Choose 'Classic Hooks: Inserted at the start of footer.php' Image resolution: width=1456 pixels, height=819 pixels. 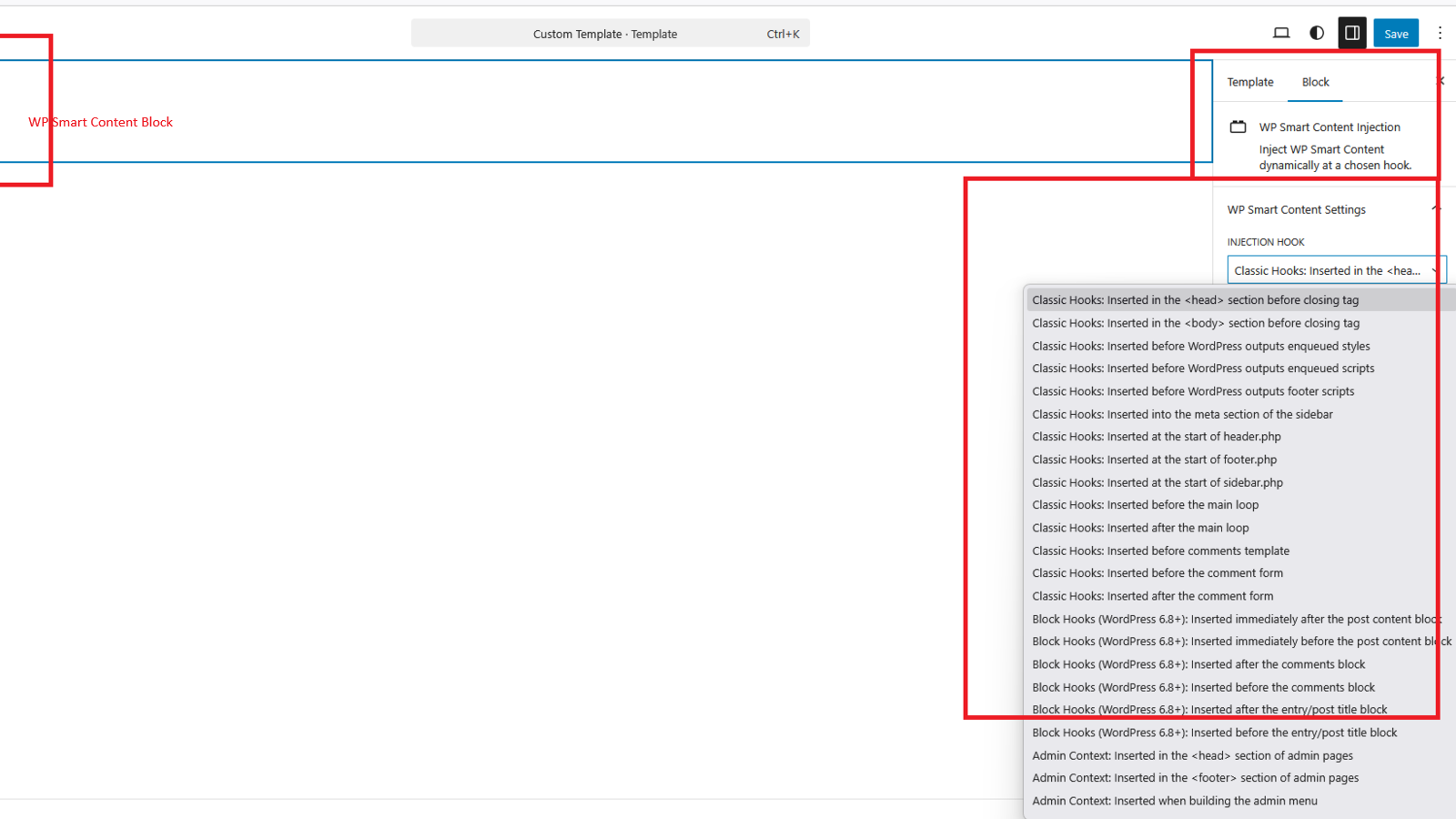[1153, 460]
